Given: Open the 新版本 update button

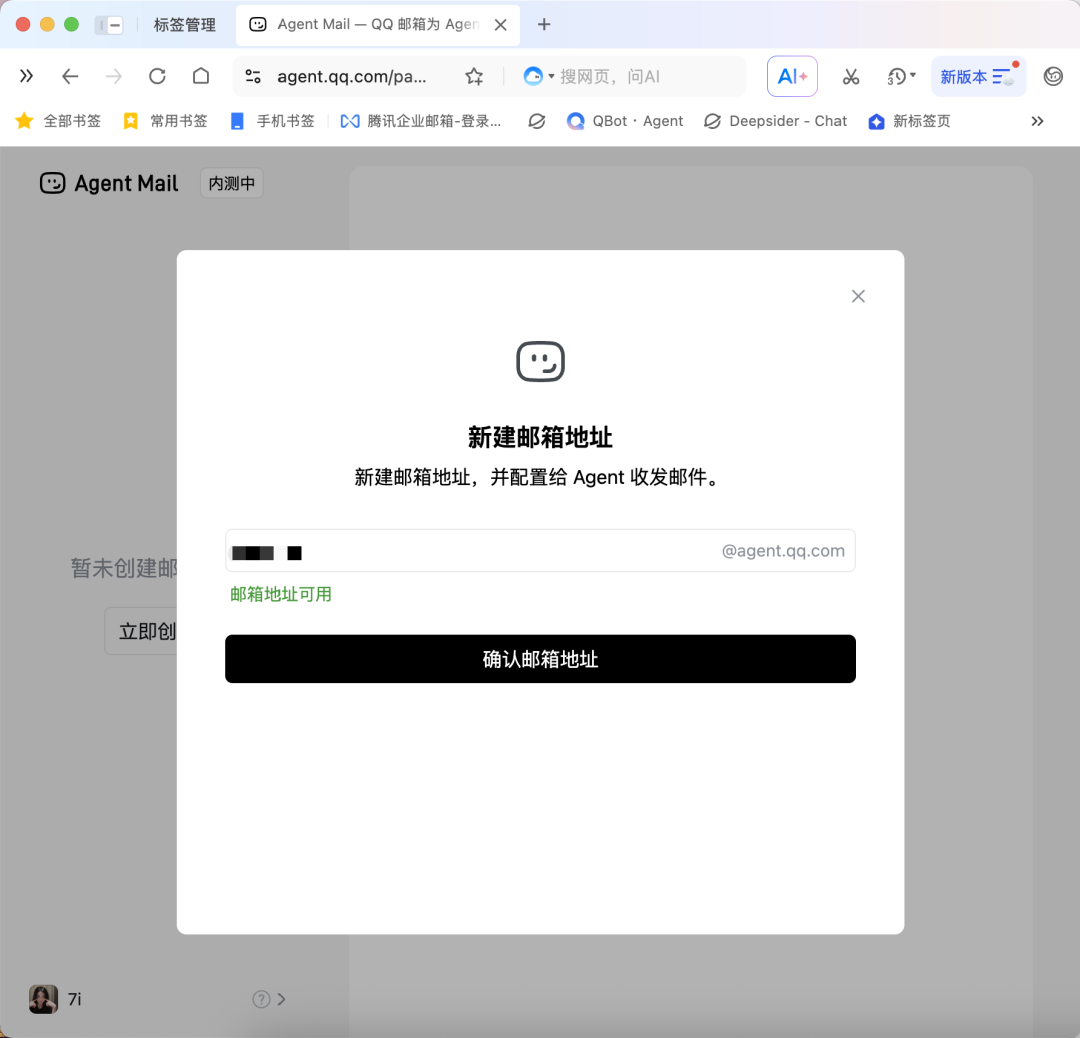Looking at the screenshot, I should tap(979, 76).
